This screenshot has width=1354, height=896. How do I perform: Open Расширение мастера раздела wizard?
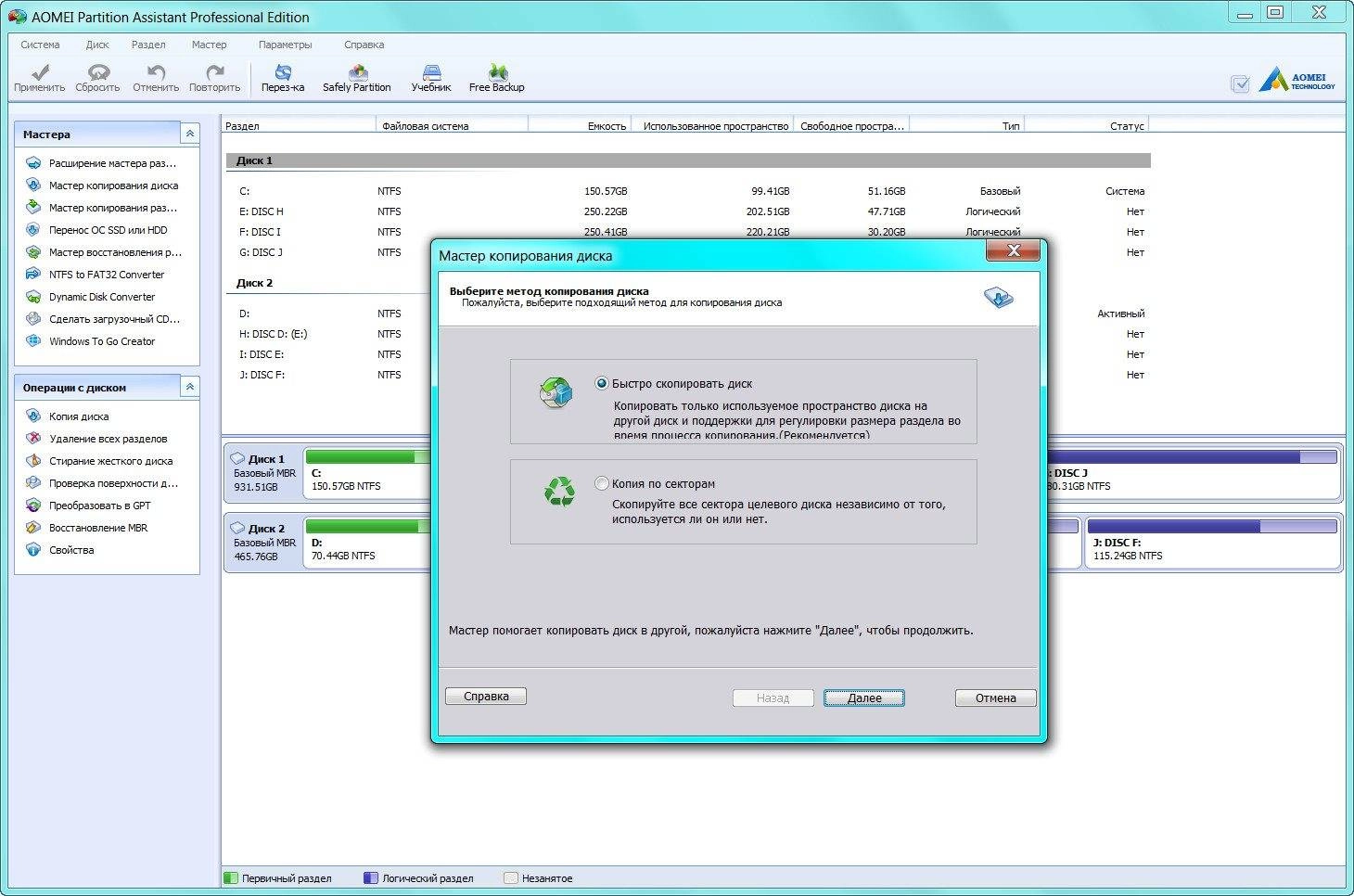click(x=112, y=163)
